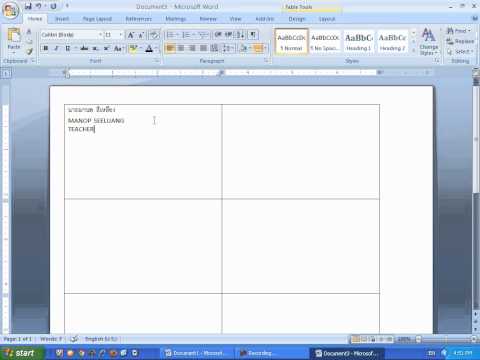Viewport: 480px width, 360px height.
Task: Open proofing errors icon in status bar
Action: click(74, 339)
